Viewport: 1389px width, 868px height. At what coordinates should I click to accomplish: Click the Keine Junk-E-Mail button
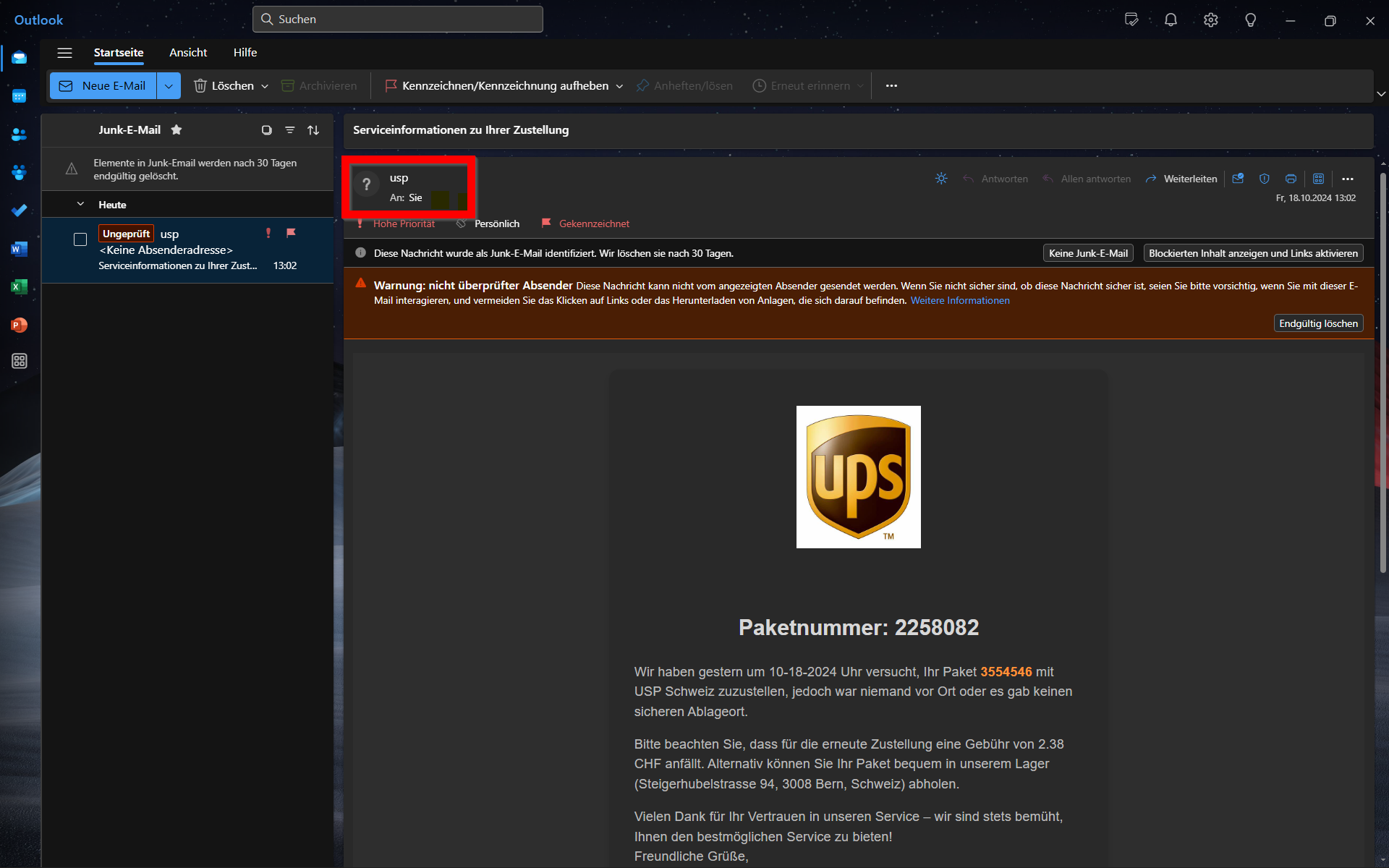(1088, 253)
